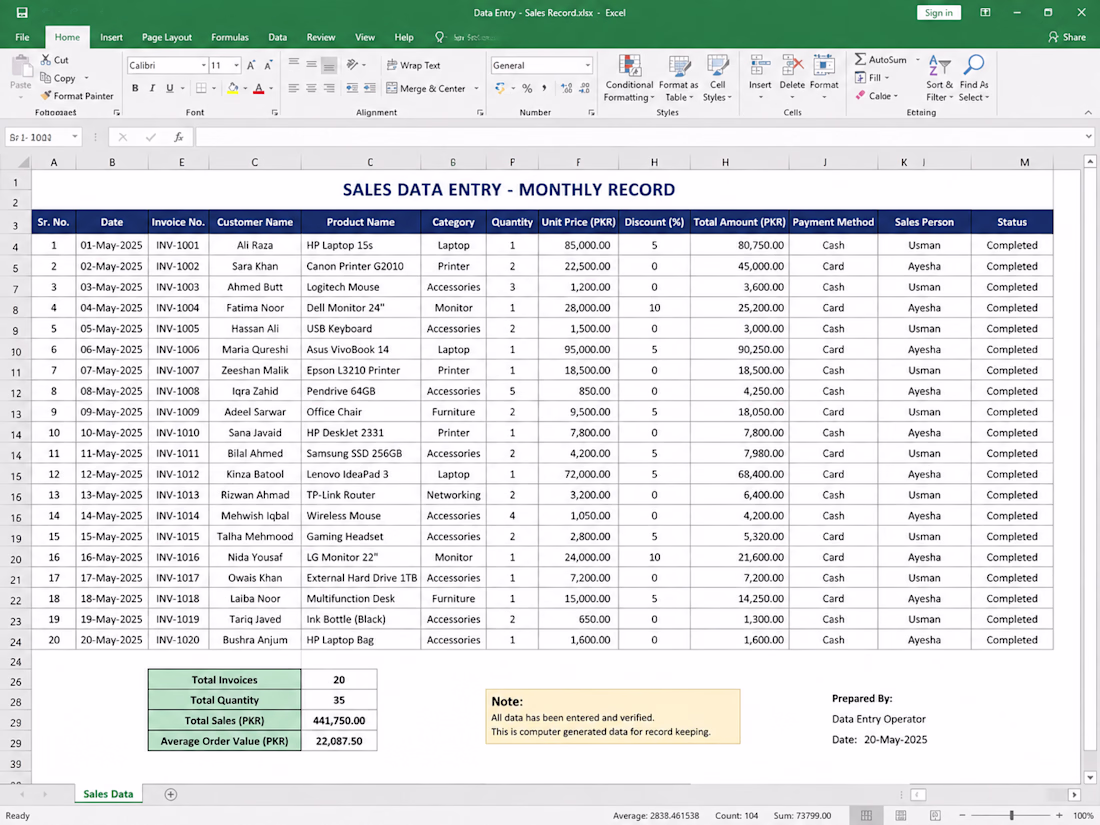The image size is (1100, 825).
Task: Switch to the Page Layout tab
Action: pos(167,37)
